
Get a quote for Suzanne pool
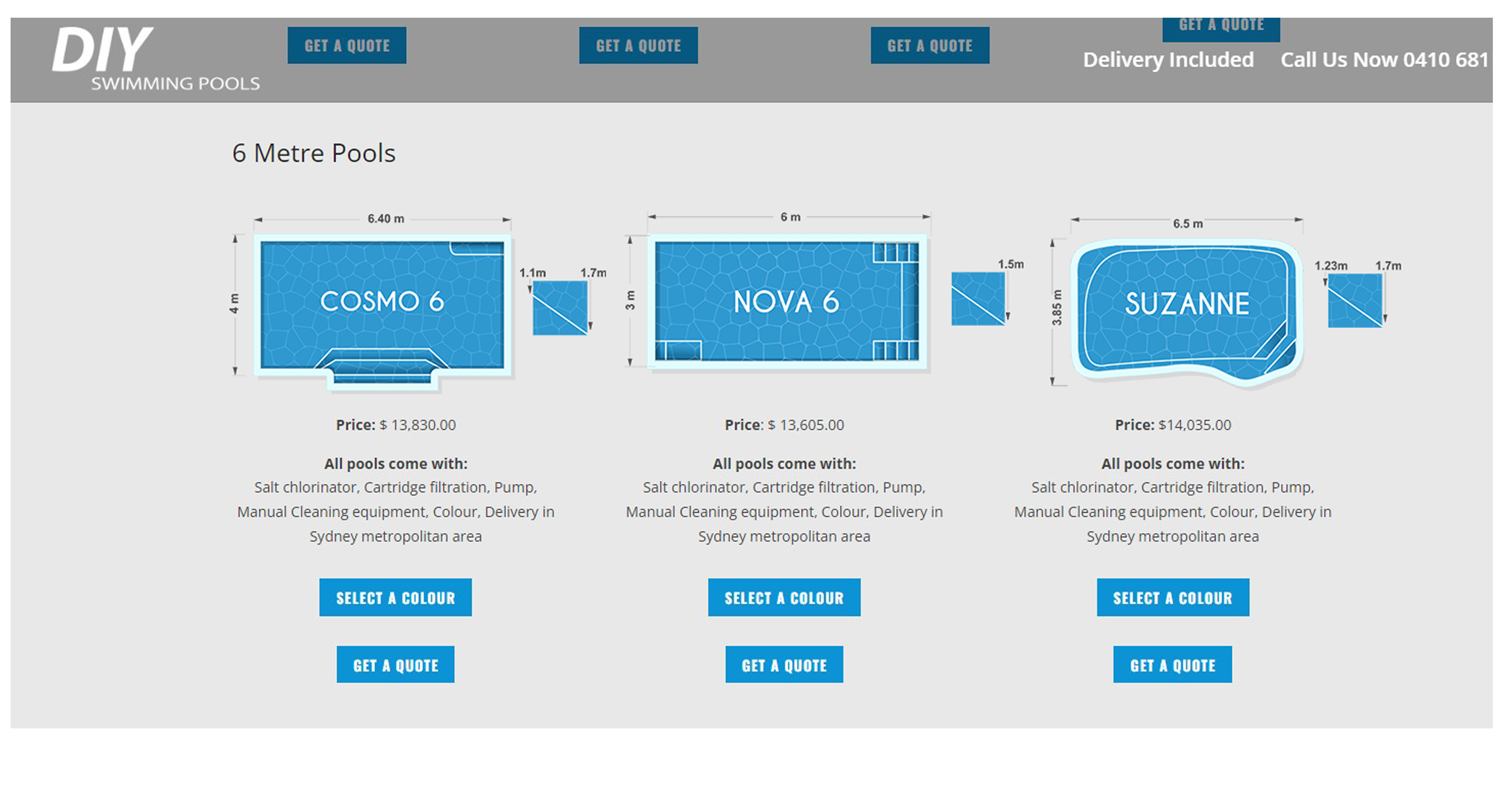[x=1172, y=664]
